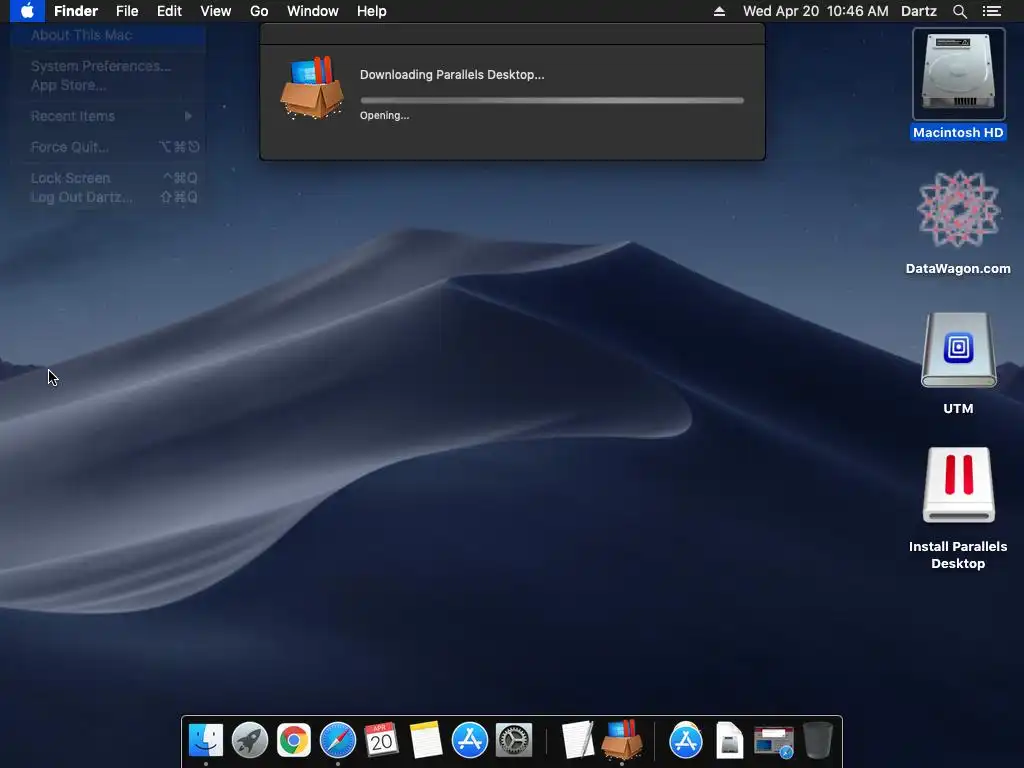The height and width of the screenshot is (768, 1024).
Task: Open Launchpad rocket in the Dock
Action: [249, 741]
